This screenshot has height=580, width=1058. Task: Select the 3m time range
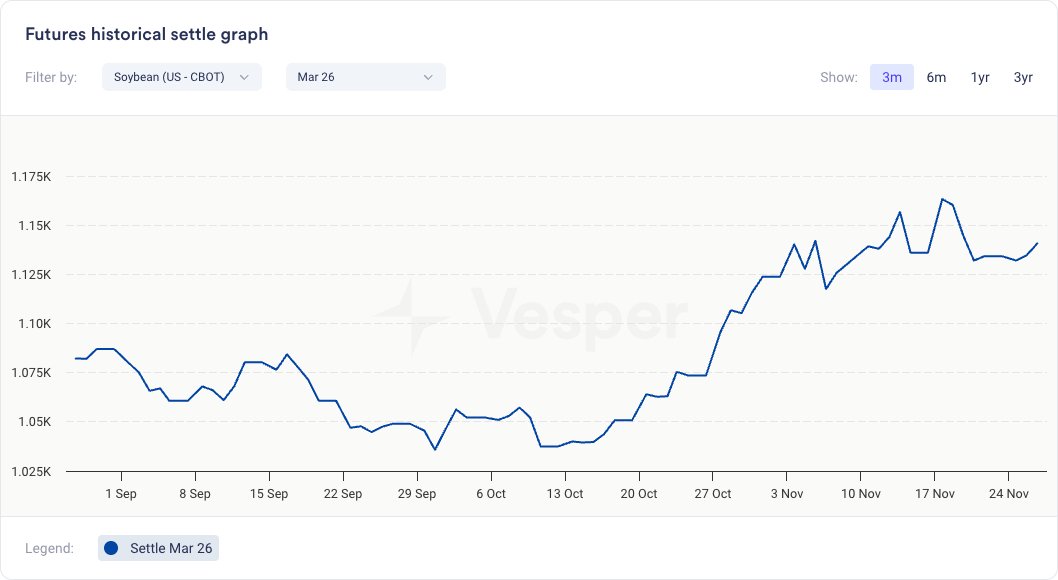891,77
